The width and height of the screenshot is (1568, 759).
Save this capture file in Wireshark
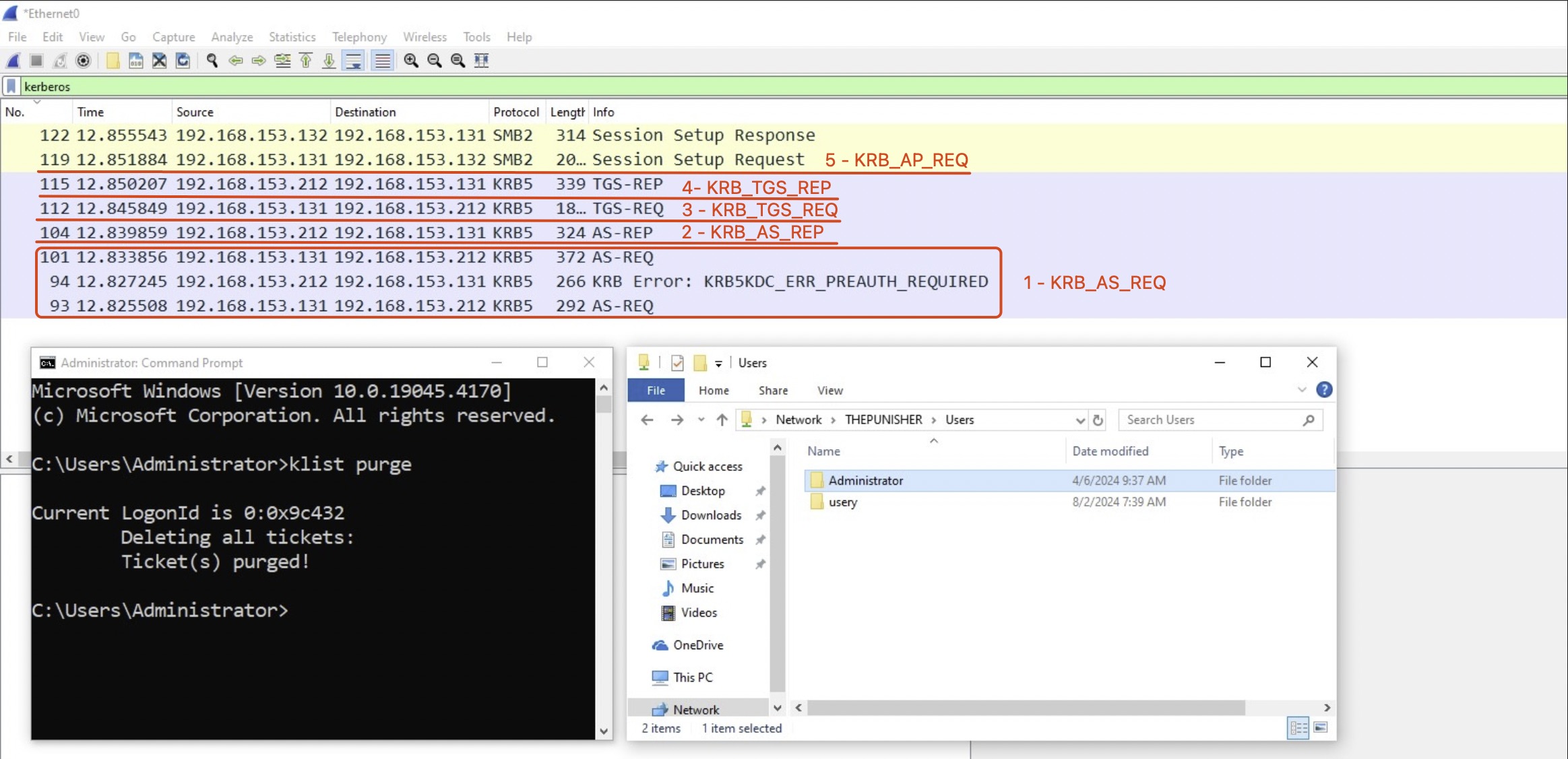pyautogui.click(x=136, y=61)
